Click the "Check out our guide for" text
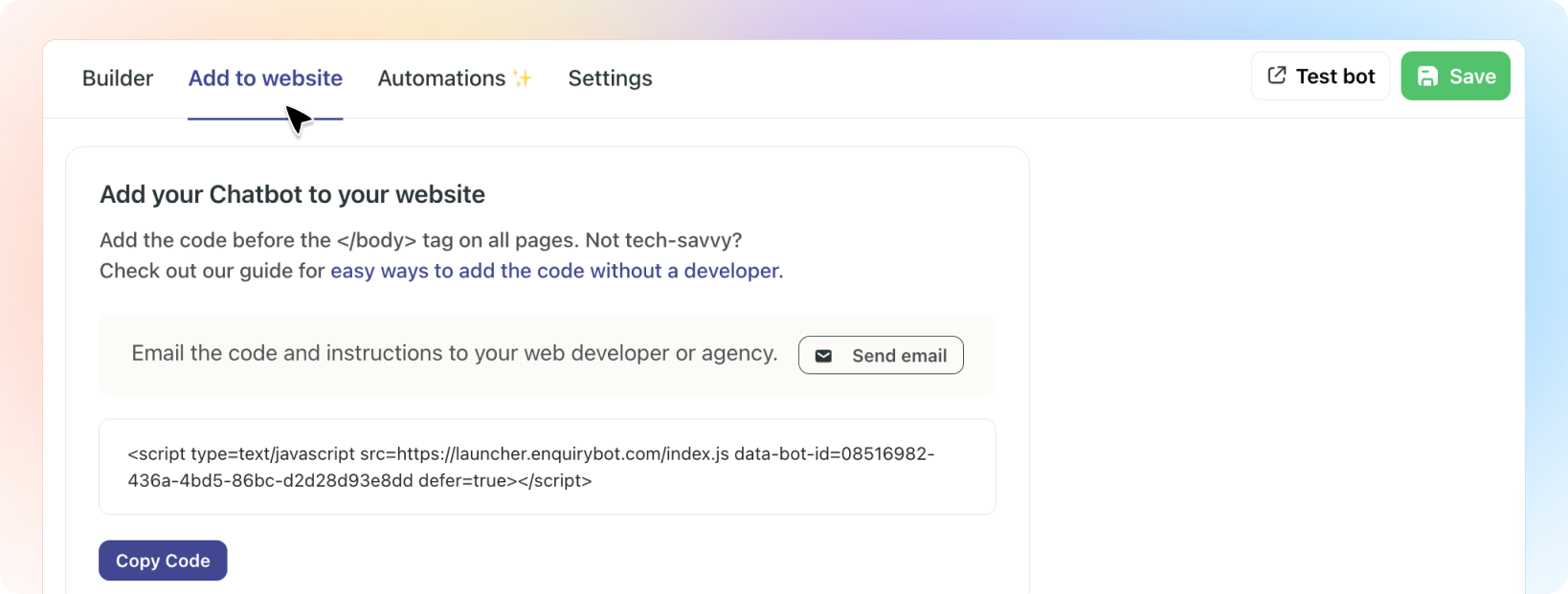 pos(213,271)
